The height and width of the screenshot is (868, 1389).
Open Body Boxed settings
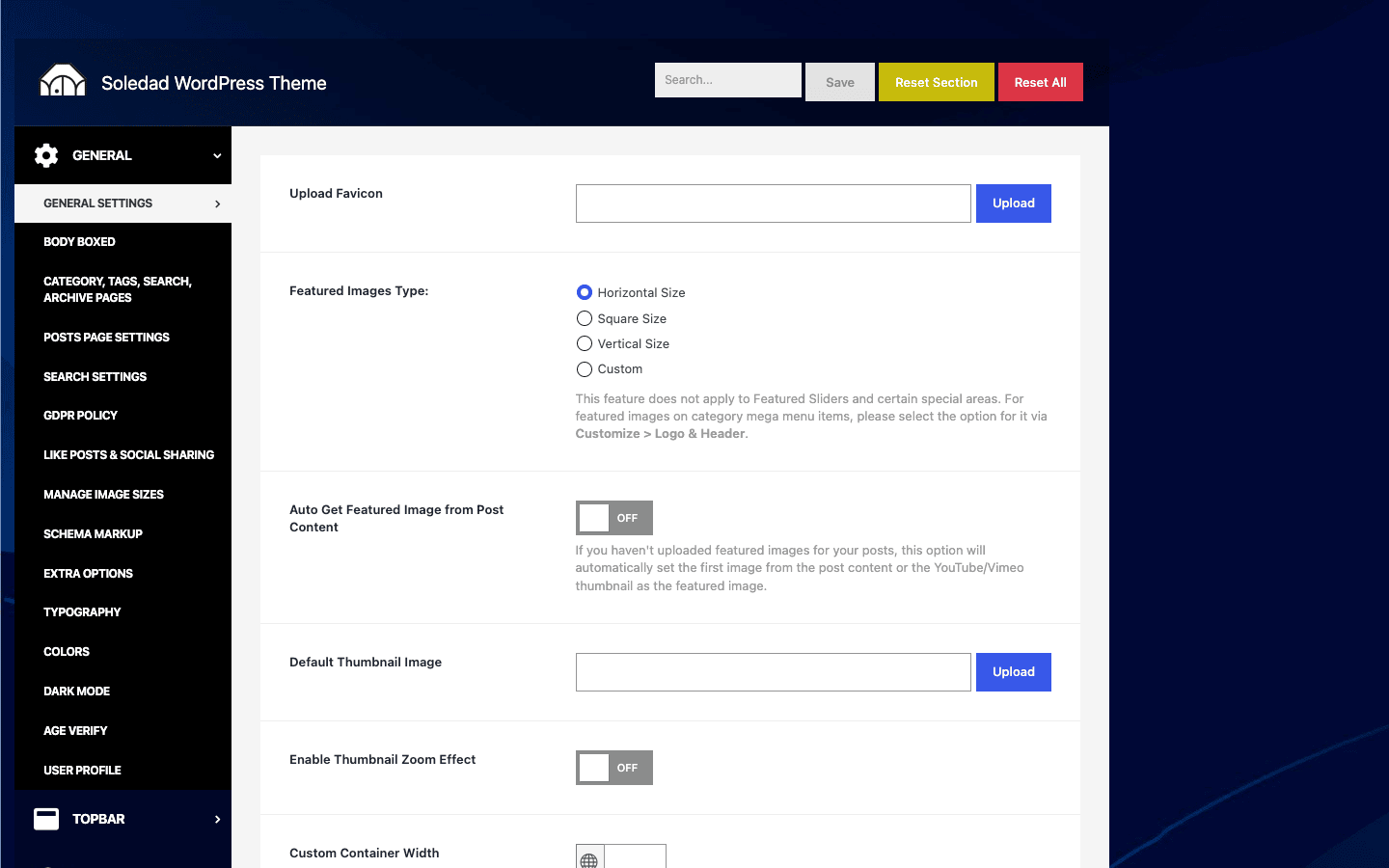[x=123, y=242]
